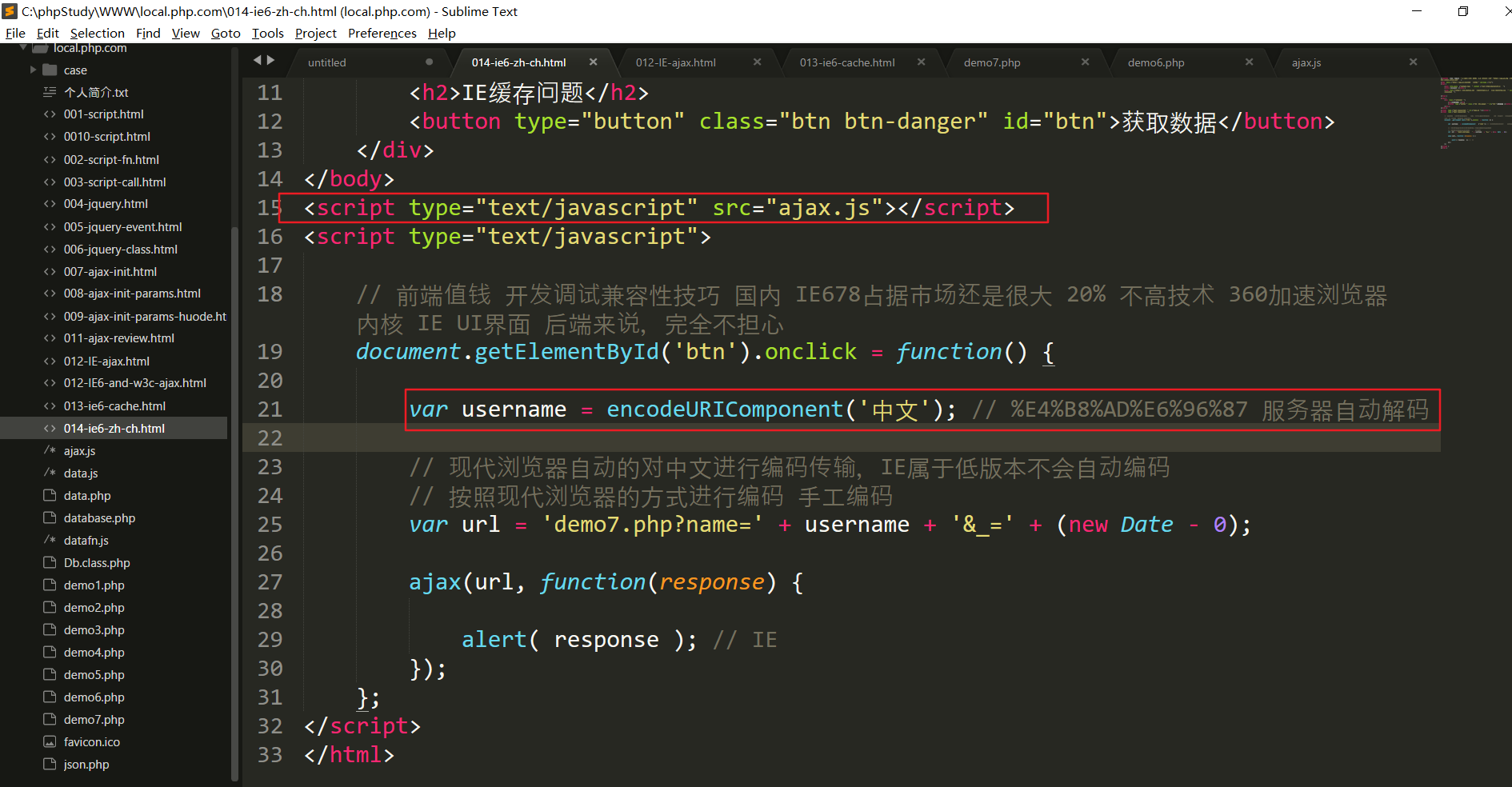Image resolution: width=1512 pixels, height=787 pixels.
Task: Click line number 25 in the gutter
Action: click(x=270, y=525)
